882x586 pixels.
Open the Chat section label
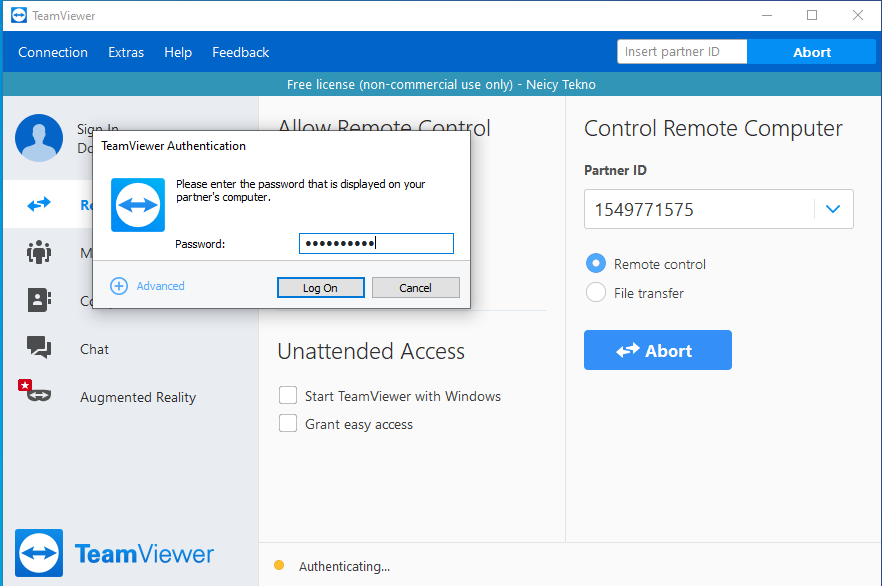[94, 349]
